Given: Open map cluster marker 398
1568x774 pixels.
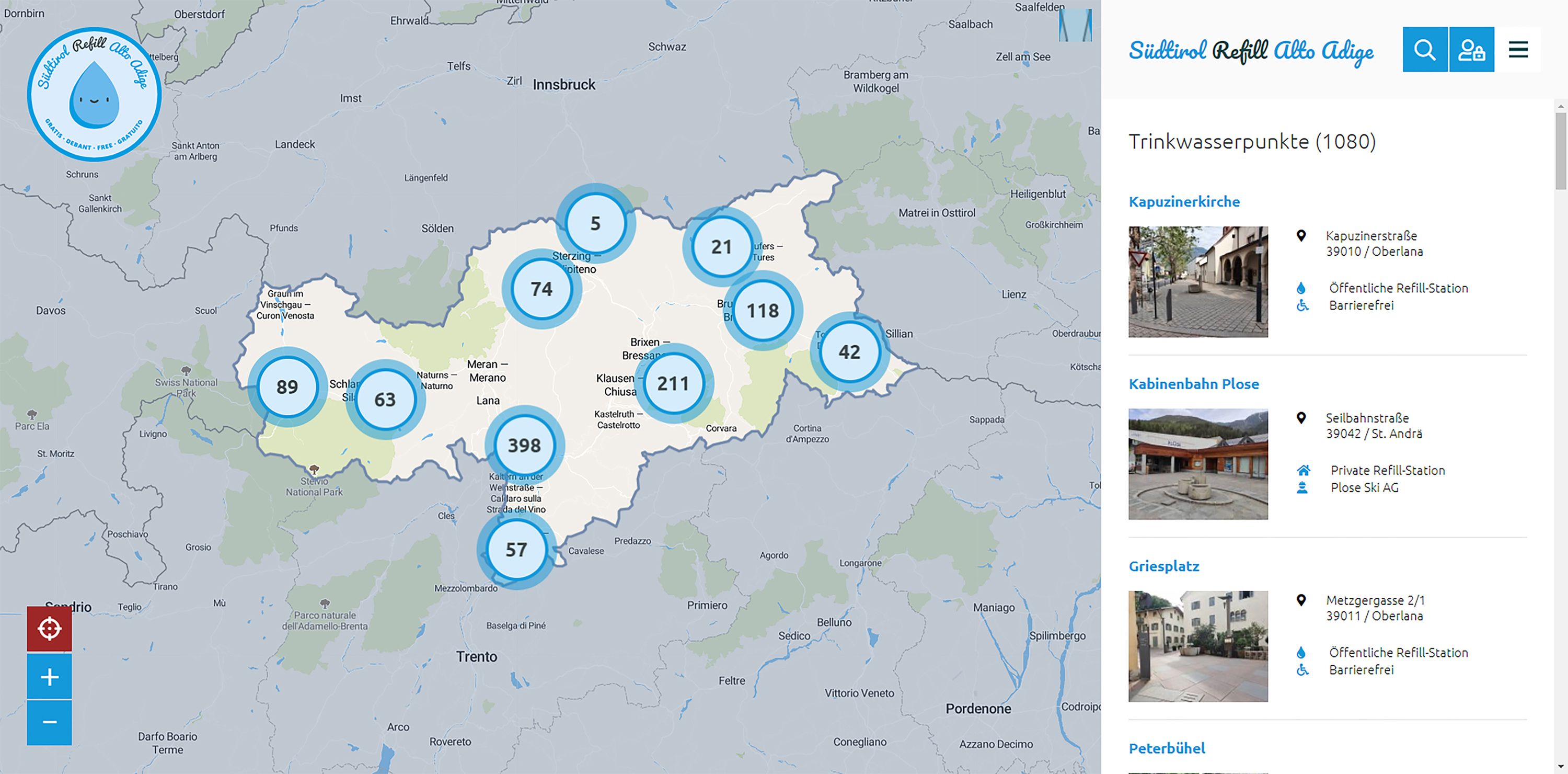Looking at the screenshot, I should tap(525, 445).
